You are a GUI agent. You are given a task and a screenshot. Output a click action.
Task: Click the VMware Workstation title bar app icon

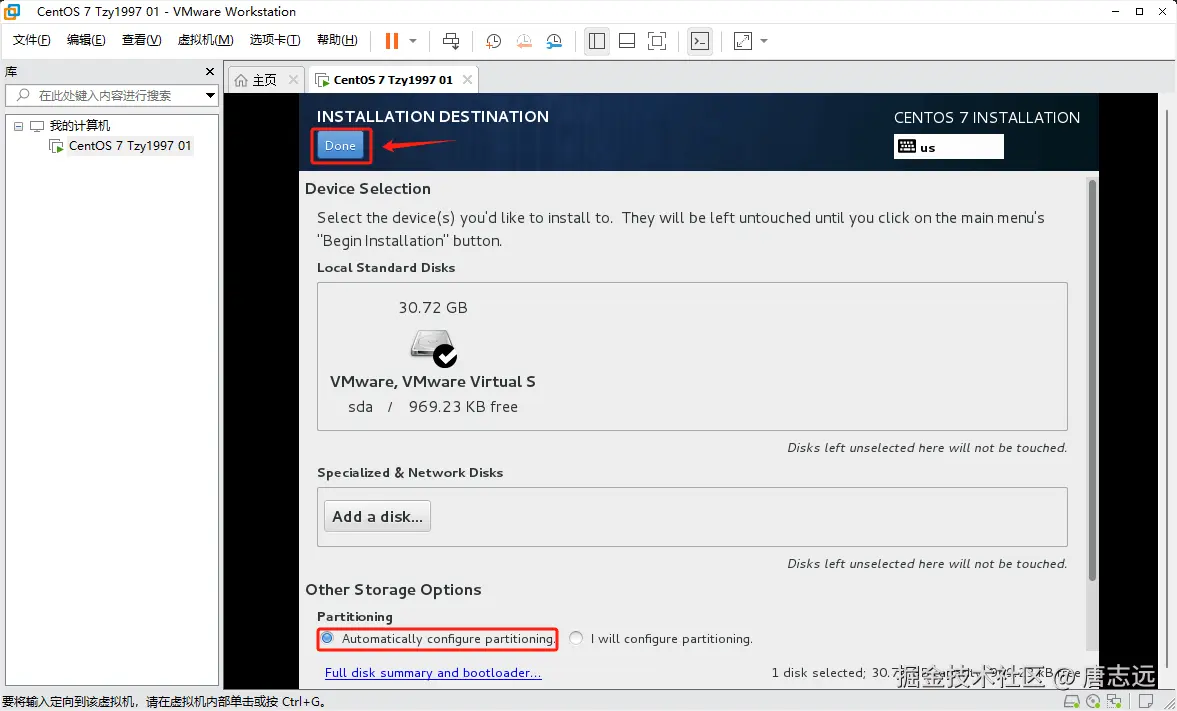click(x=12, y=11)
